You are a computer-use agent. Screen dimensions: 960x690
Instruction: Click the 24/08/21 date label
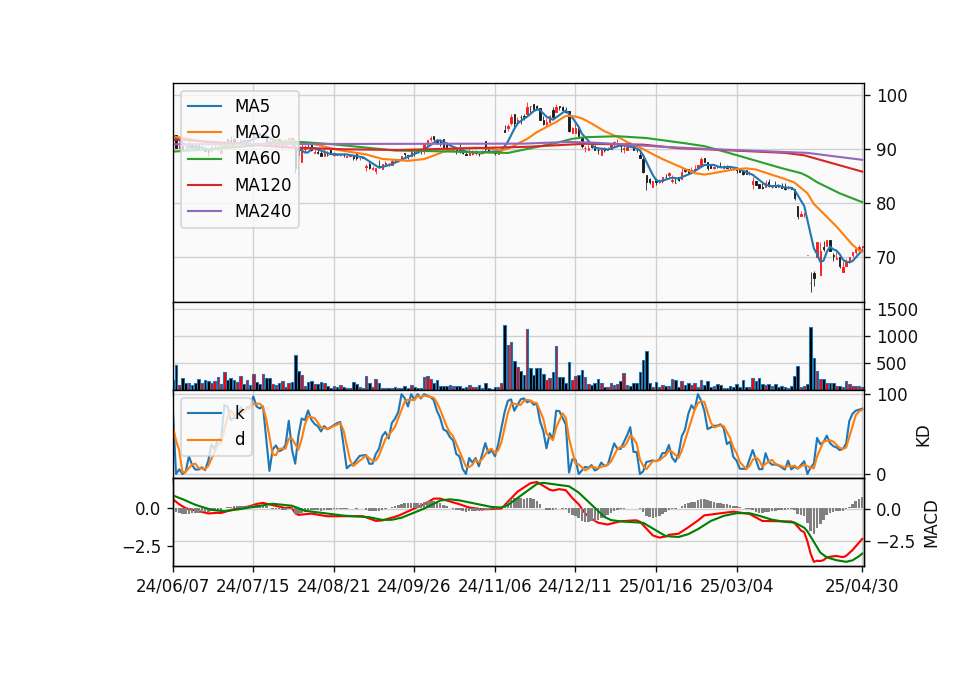[x=334, y=586]
